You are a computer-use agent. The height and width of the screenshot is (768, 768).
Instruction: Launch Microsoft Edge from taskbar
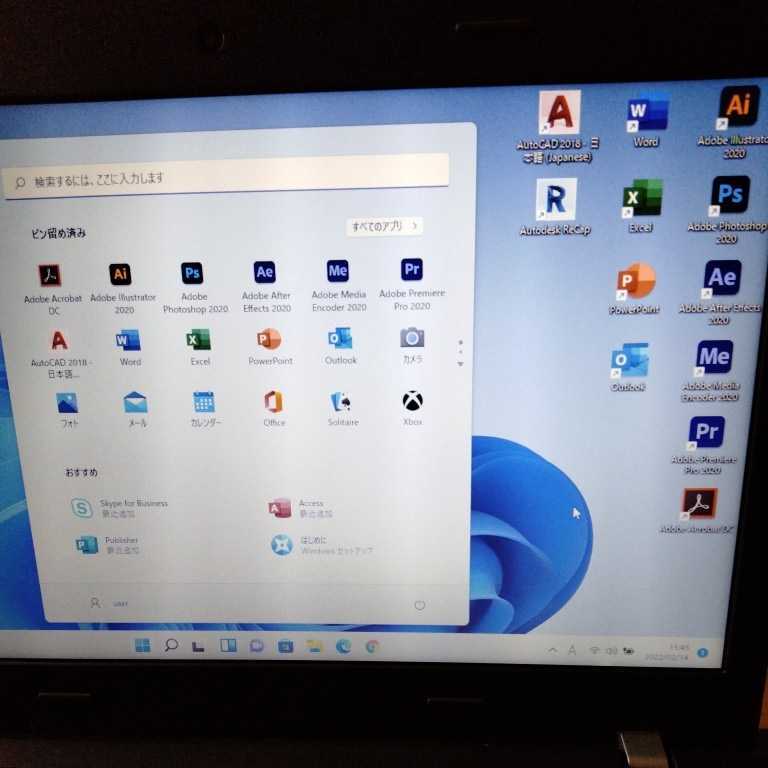[x=343, y=647]
